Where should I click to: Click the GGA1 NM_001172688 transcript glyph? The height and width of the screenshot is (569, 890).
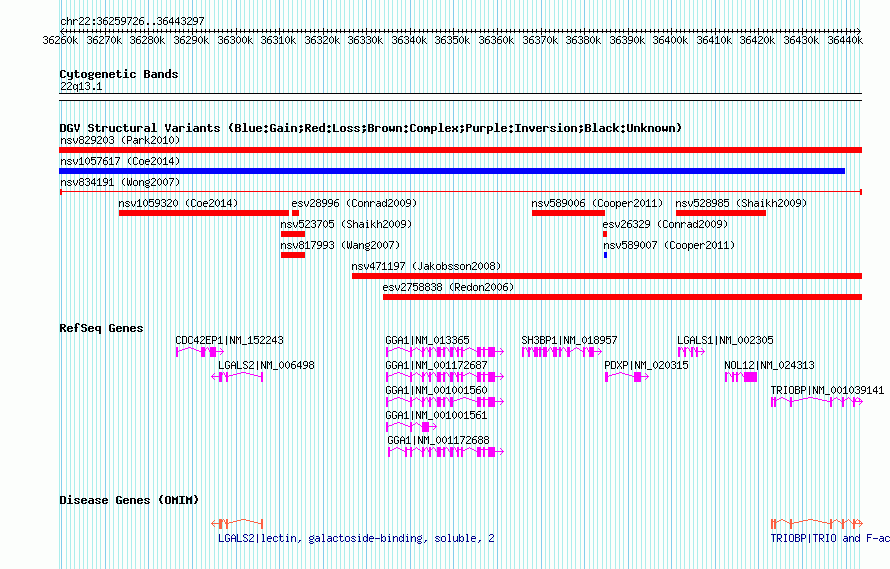point(446,452)
